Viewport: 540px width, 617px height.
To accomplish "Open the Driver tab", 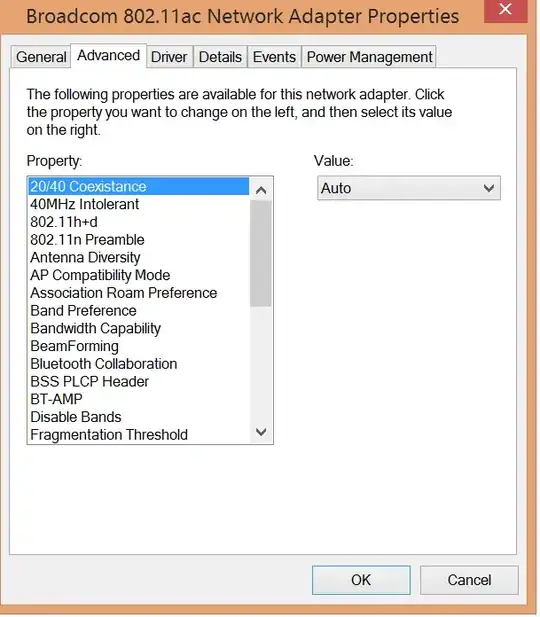I will click(x=169, y=57).
